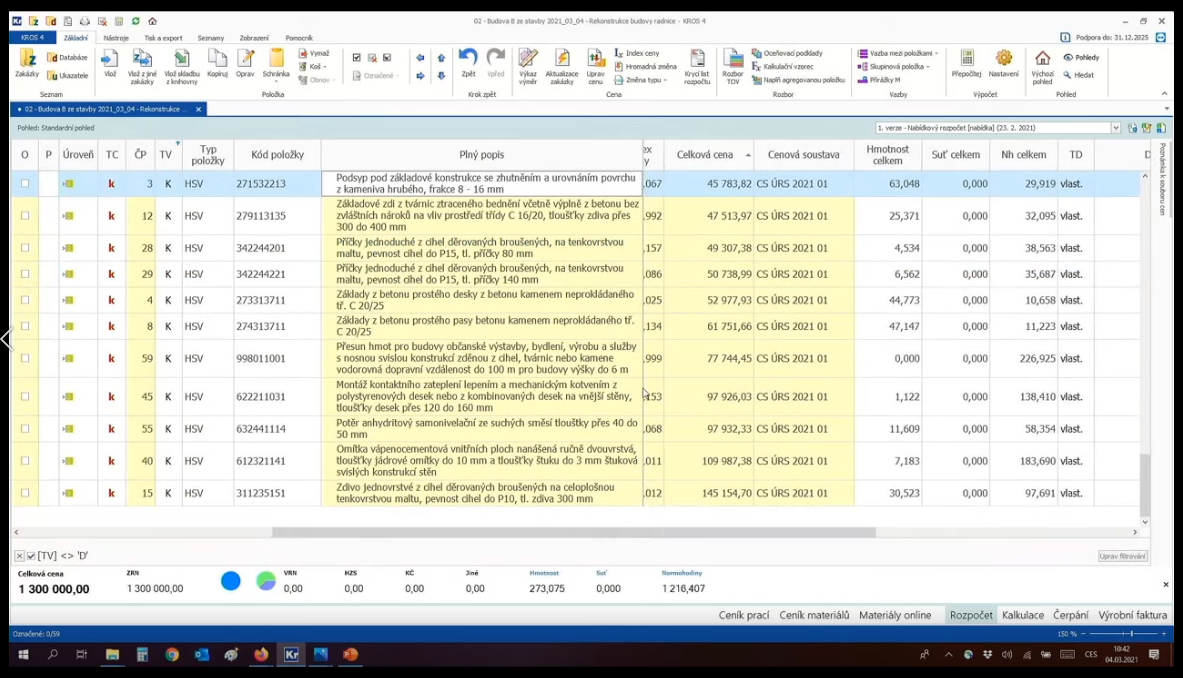Click the Oprav edit icon
The width and height of the screenshot is (1183, 678).
pos(245,63)
